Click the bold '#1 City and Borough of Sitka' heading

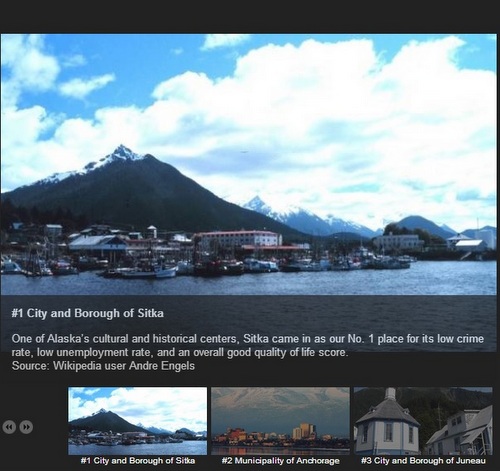pyautogui.click(x=88, y=313)
